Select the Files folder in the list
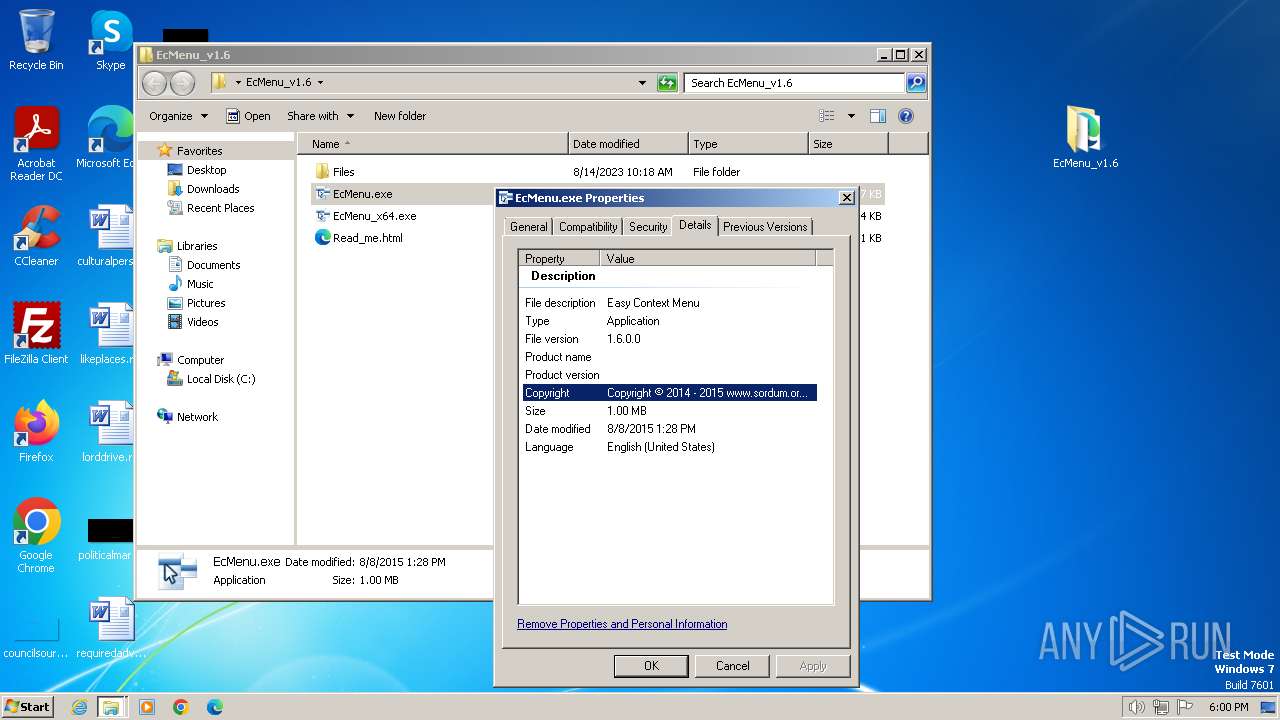 point(343,172)
